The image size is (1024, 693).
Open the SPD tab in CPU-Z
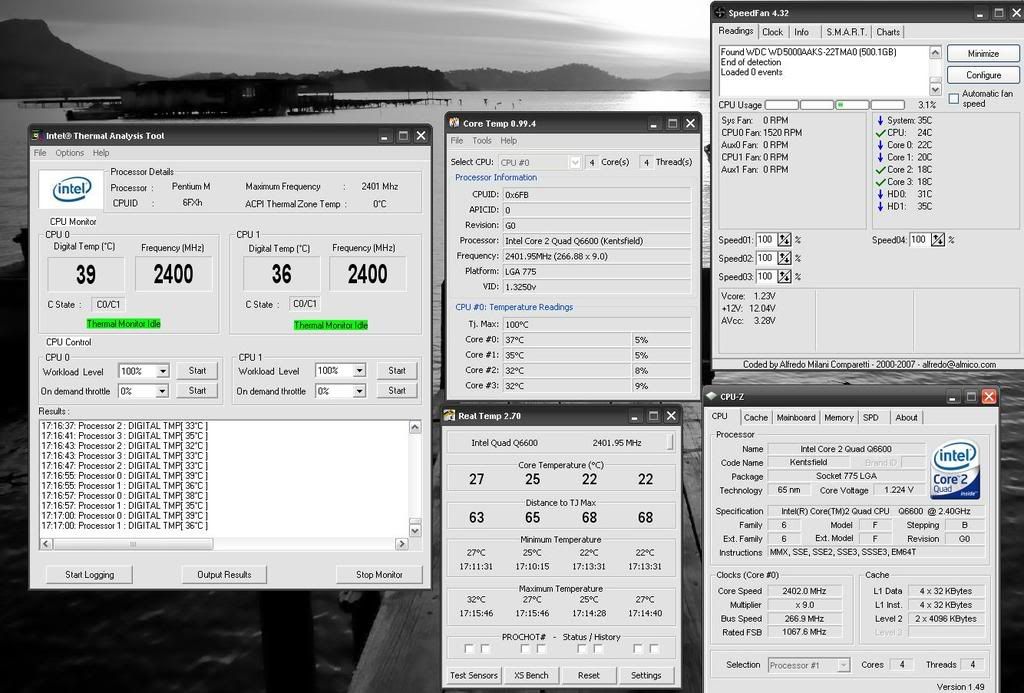click(871, 417)
